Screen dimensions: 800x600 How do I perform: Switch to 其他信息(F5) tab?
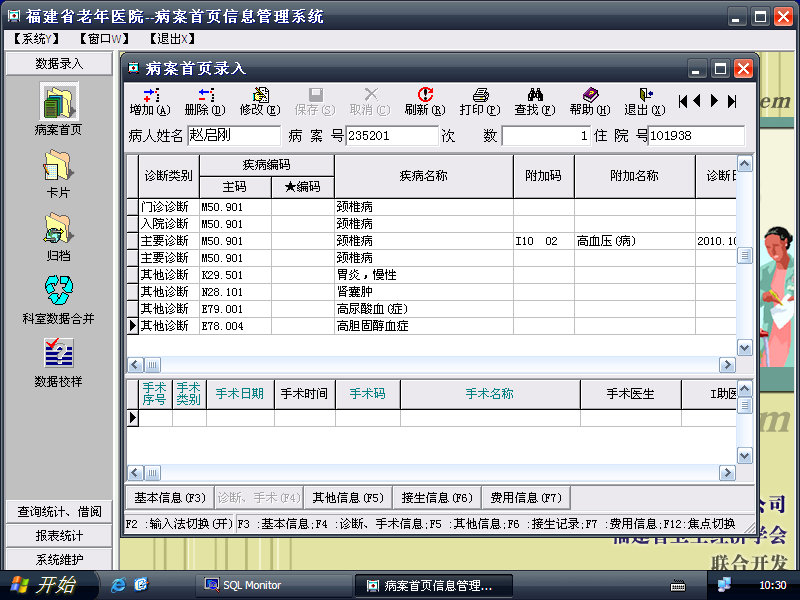point(348,497)
